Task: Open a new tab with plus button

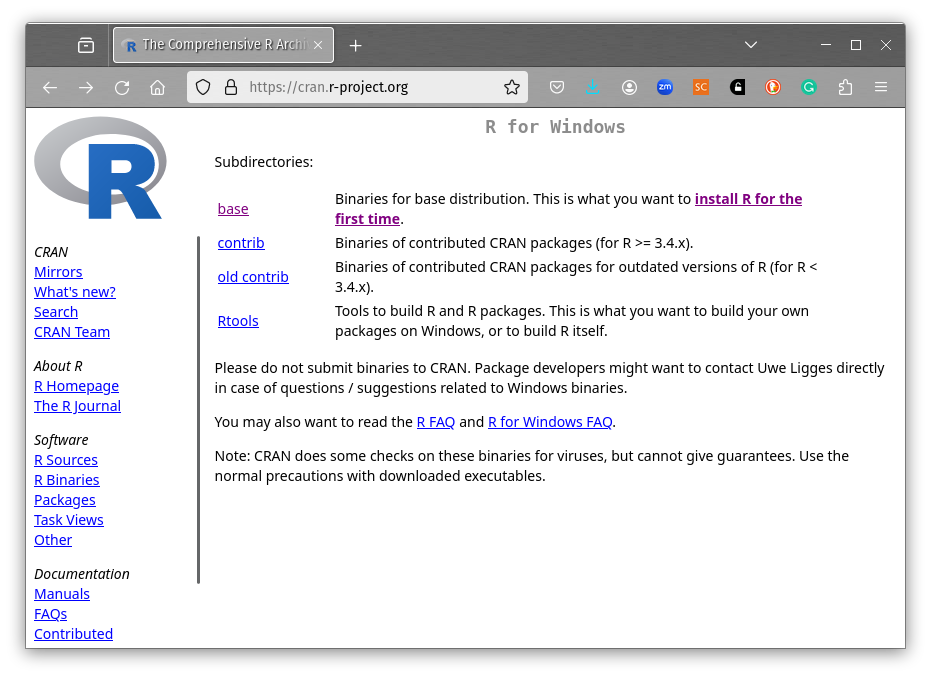Action: click(355, 45)
